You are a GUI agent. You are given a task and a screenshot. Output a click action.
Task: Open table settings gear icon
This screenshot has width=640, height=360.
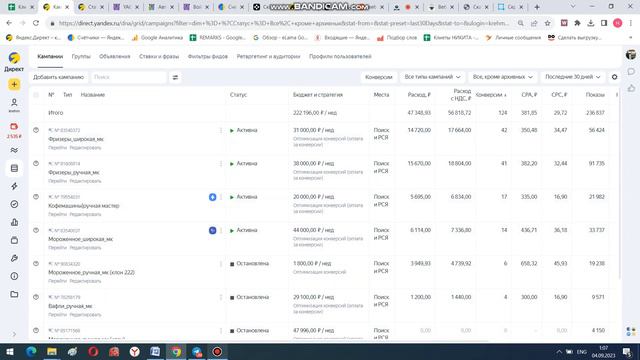pyautogui.click(x=614, y=77)
